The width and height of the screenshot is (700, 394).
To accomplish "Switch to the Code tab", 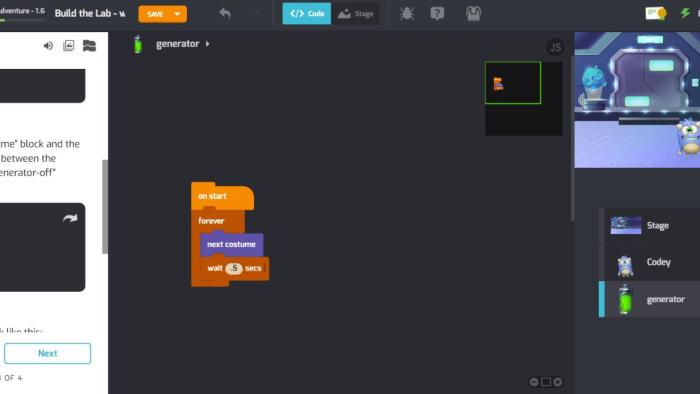I will [x=307, y=14].
